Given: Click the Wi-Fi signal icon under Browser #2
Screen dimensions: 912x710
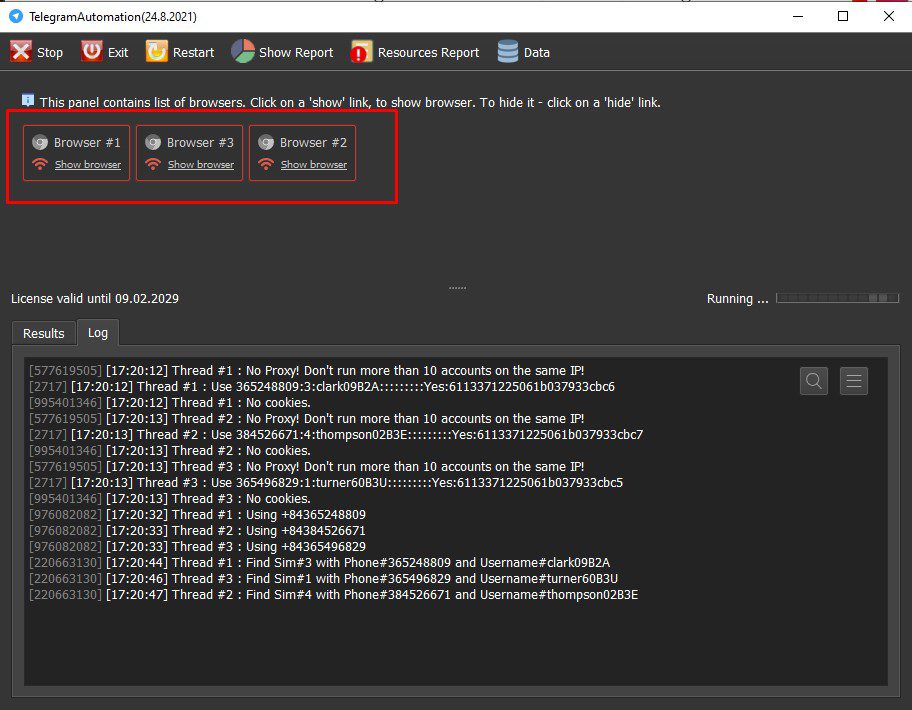Looking at the screenshot, I should [266, 165].
